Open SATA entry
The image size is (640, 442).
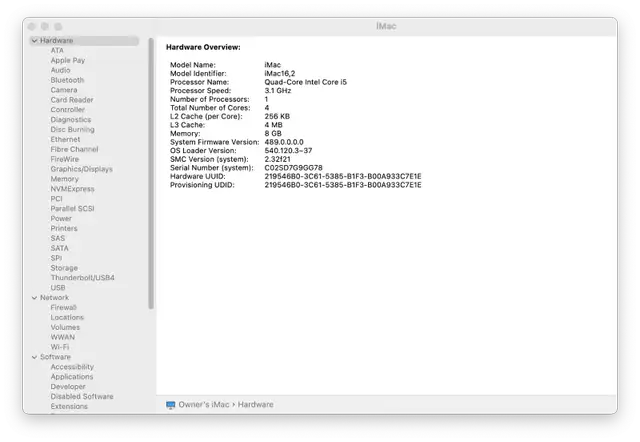coord(60,248)
